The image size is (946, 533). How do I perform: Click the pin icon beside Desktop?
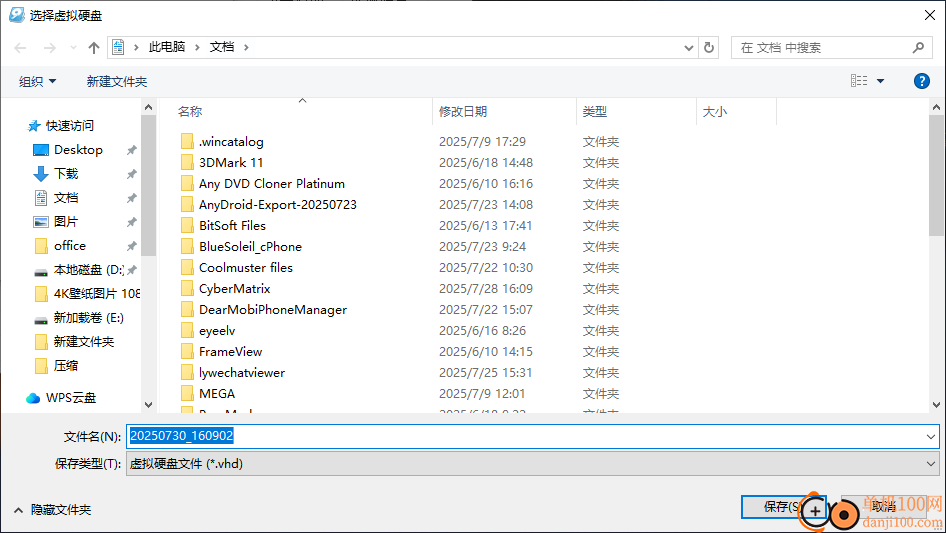pos(132,150)
